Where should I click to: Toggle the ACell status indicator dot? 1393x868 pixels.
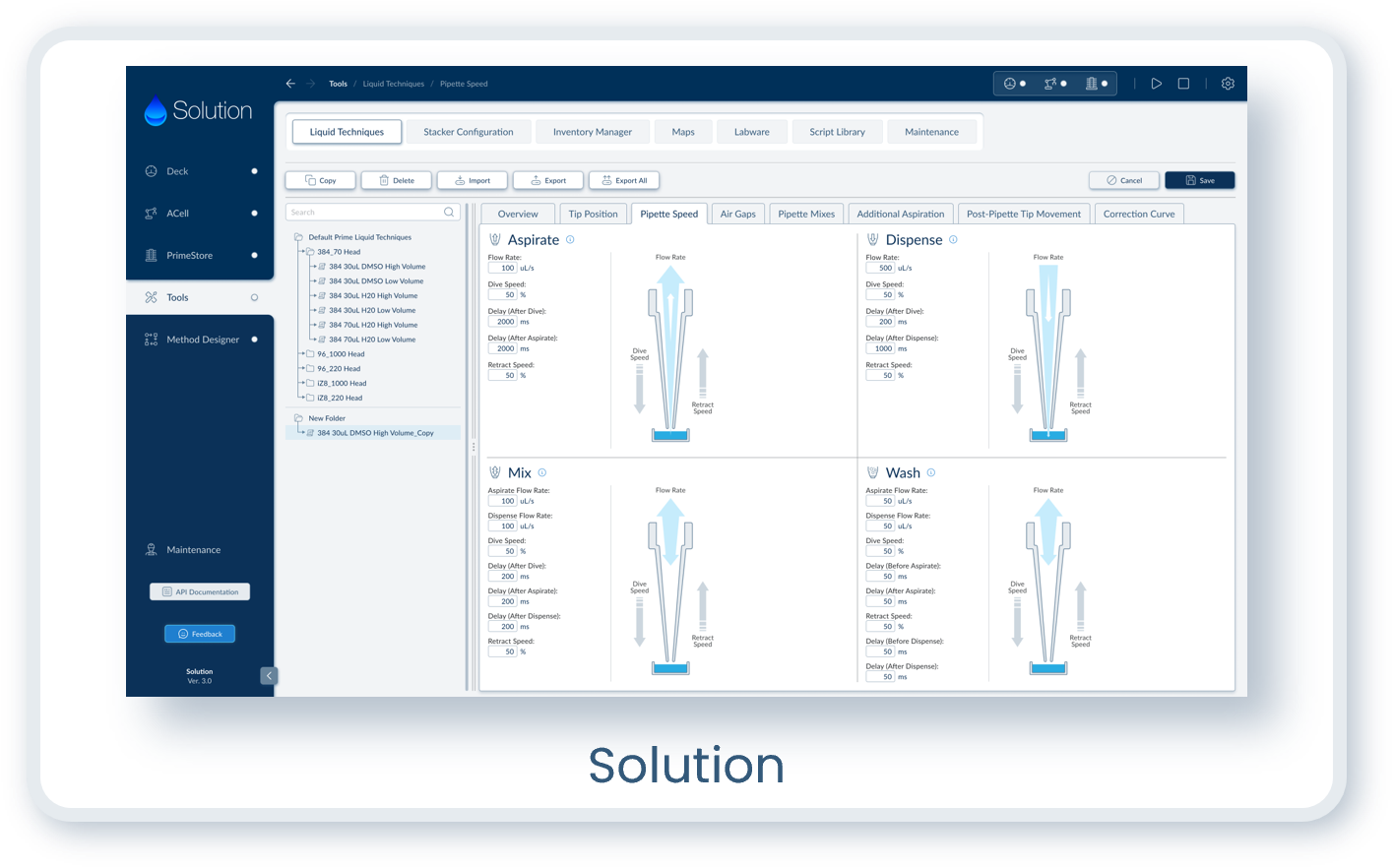(254, 214)
